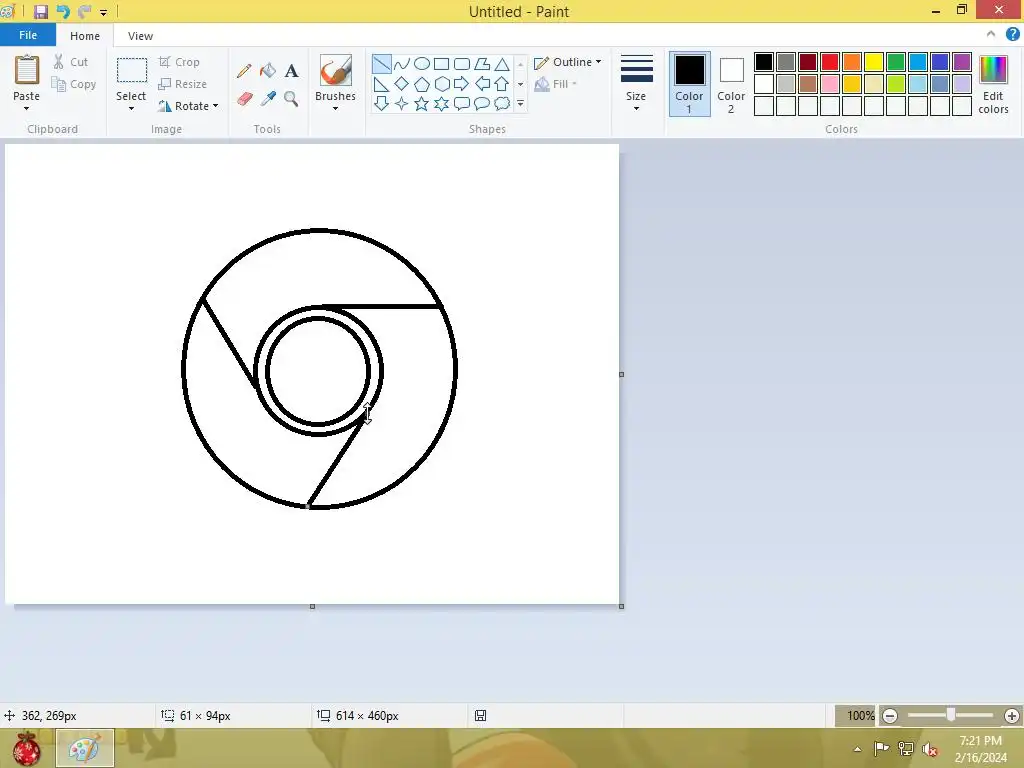Choose the Four-point star shape

402,103
